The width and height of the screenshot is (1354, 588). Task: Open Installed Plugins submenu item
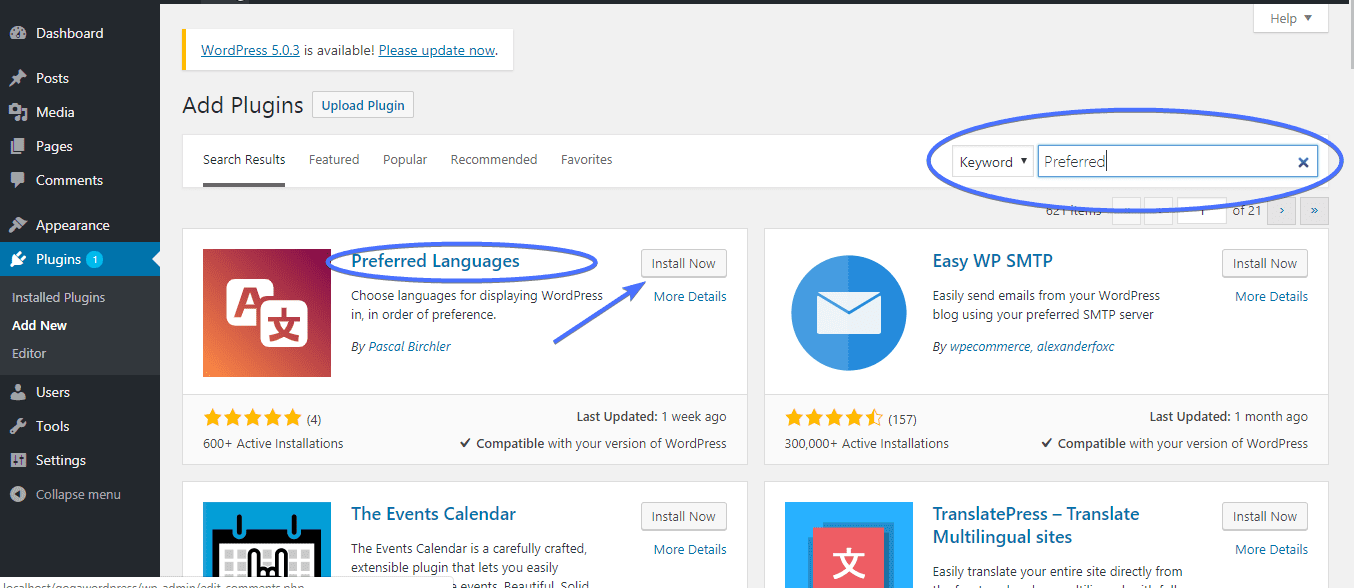(59, 297)
